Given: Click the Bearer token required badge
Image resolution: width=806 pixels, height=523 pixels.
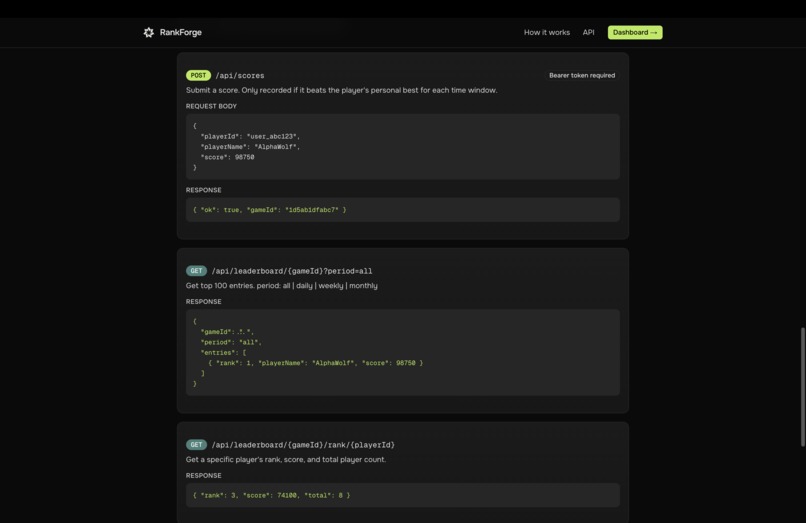Looking at the screenshot, I should [x=582, y=75].
